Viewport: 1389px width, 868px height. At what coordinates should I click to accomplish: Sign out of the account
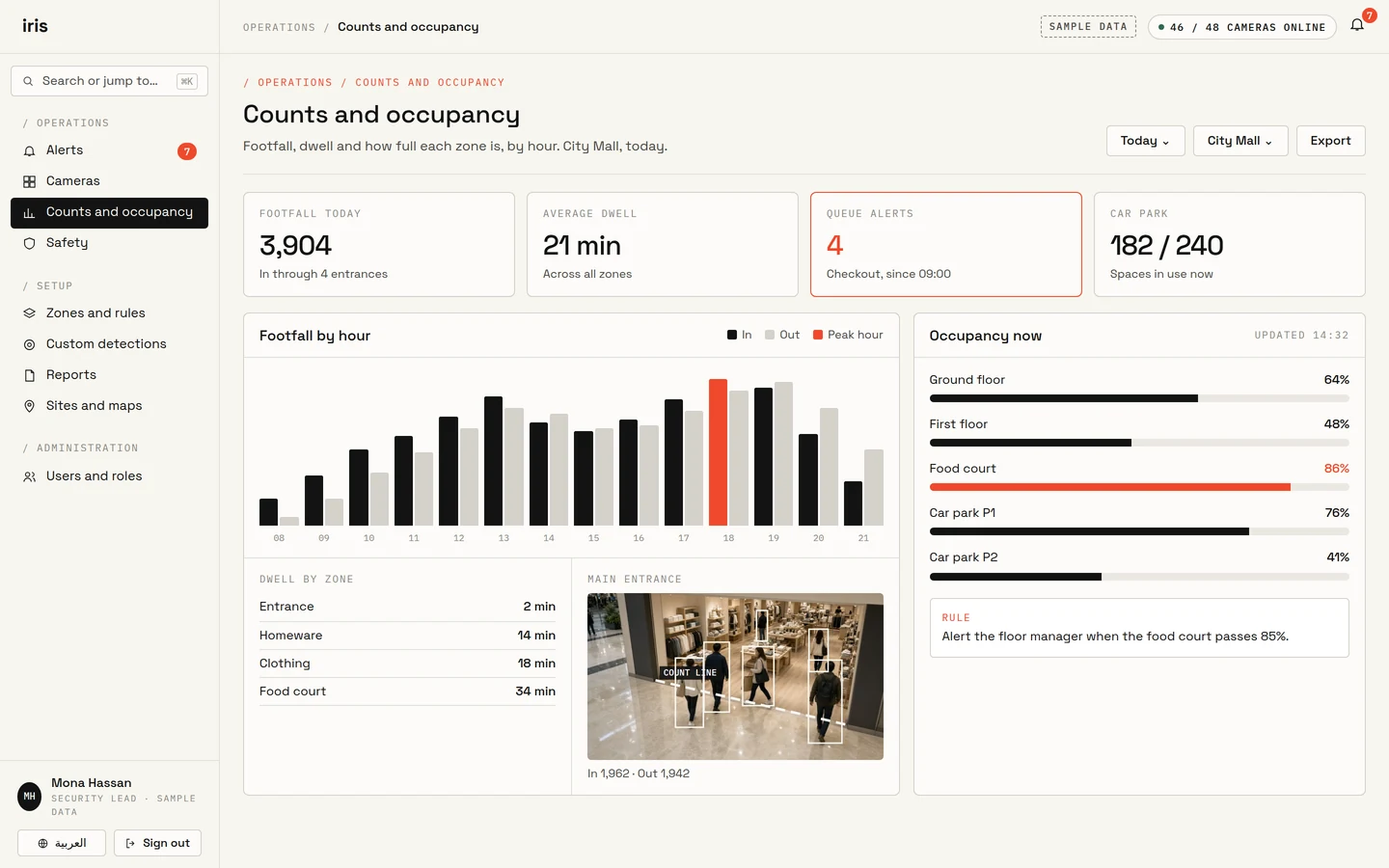(x=157, y=843)
